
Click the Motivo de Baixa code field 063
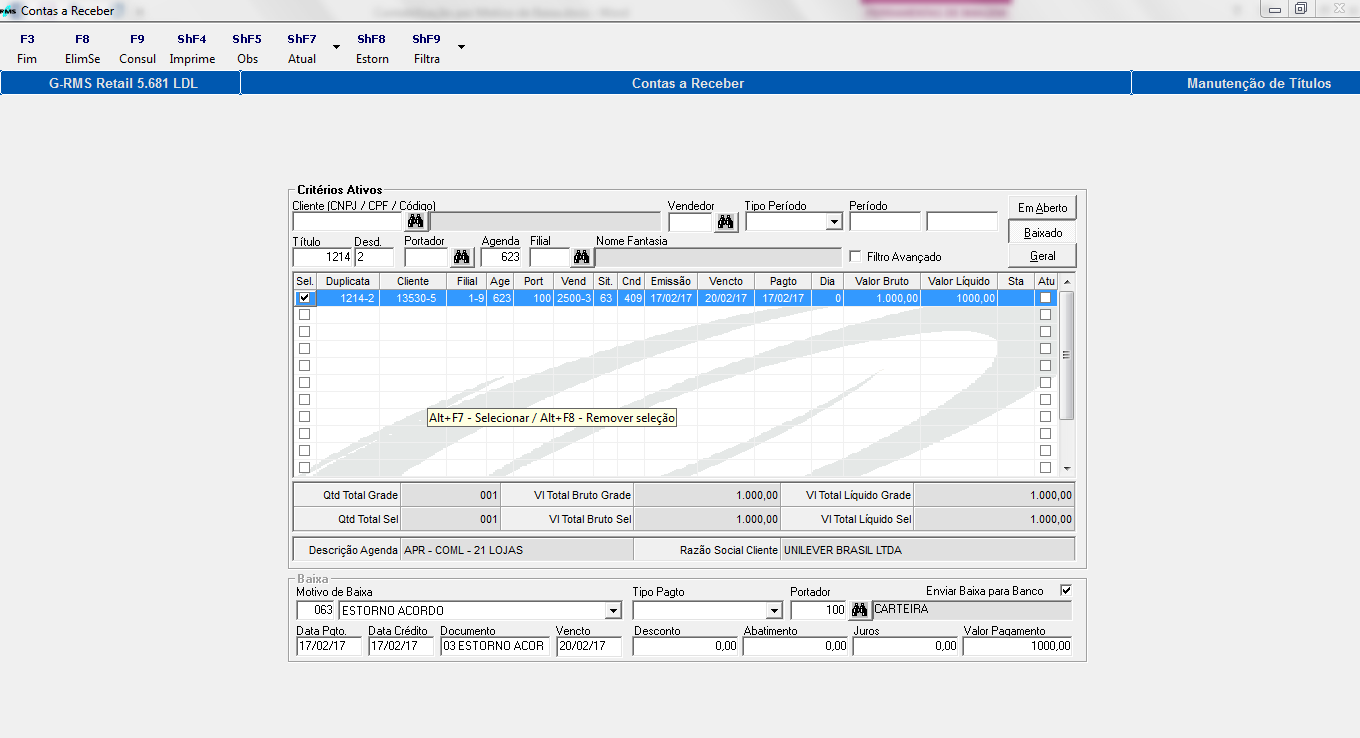316,611
